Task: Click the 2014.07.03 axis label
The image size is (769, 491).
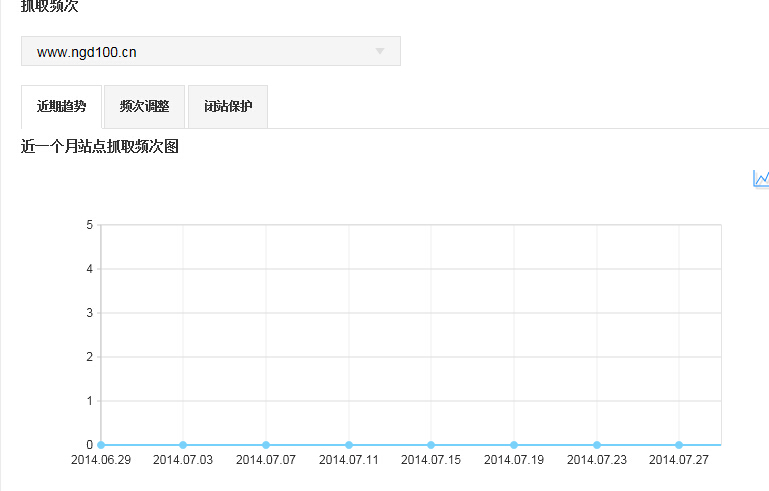Action: [x=183, y=460]
